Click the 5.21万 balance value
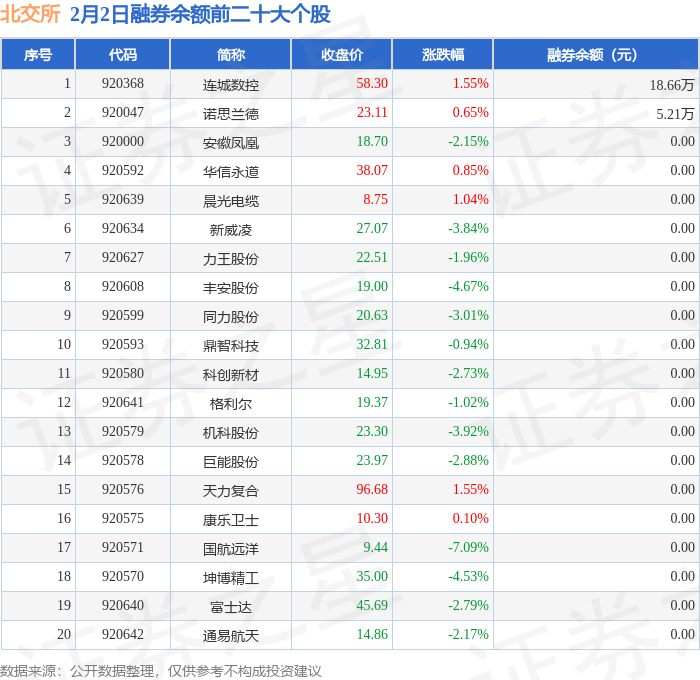This screenshot has width=700, height=680. (x=675, y=114)
